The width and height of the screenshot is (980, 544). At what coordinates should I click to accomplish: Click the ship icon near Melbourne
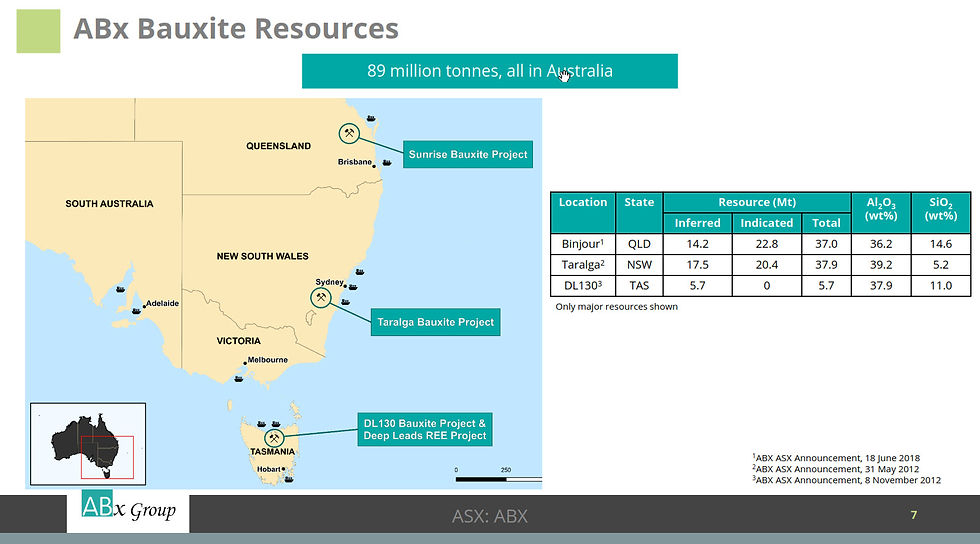click(238, 379)
